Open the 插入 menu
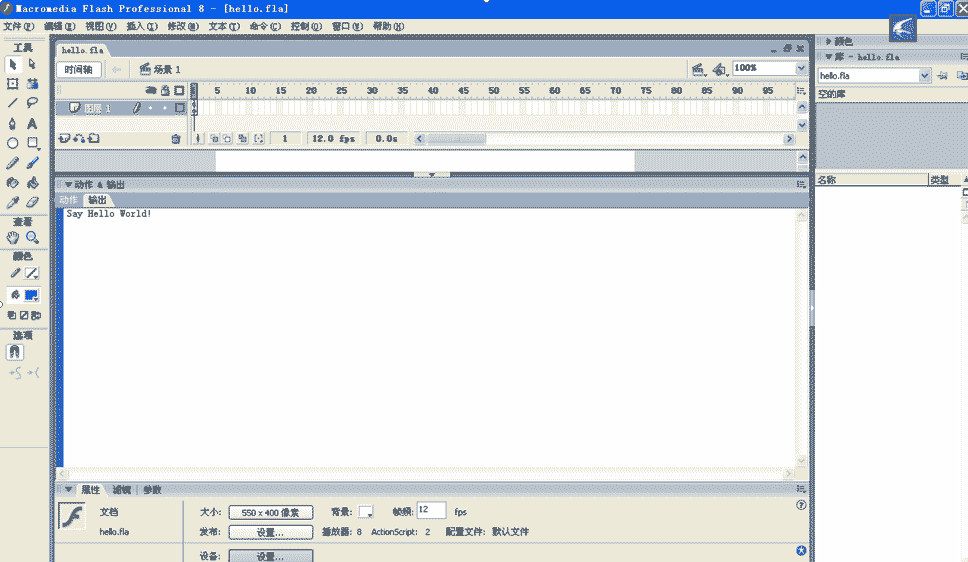The width and height of the screenshot is (968, 562). (141, 26)
